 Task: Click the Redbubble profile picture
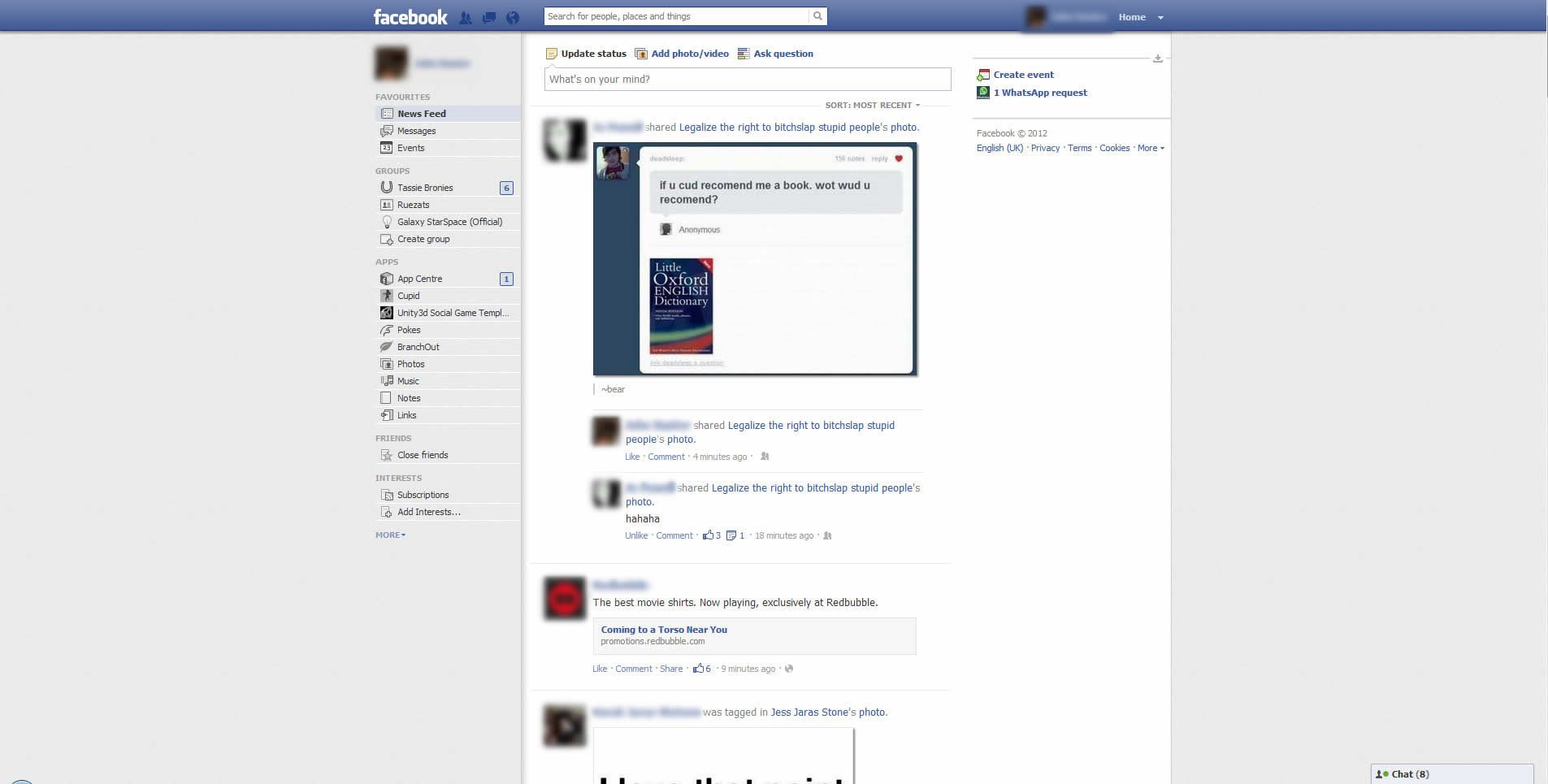(565, 599)
